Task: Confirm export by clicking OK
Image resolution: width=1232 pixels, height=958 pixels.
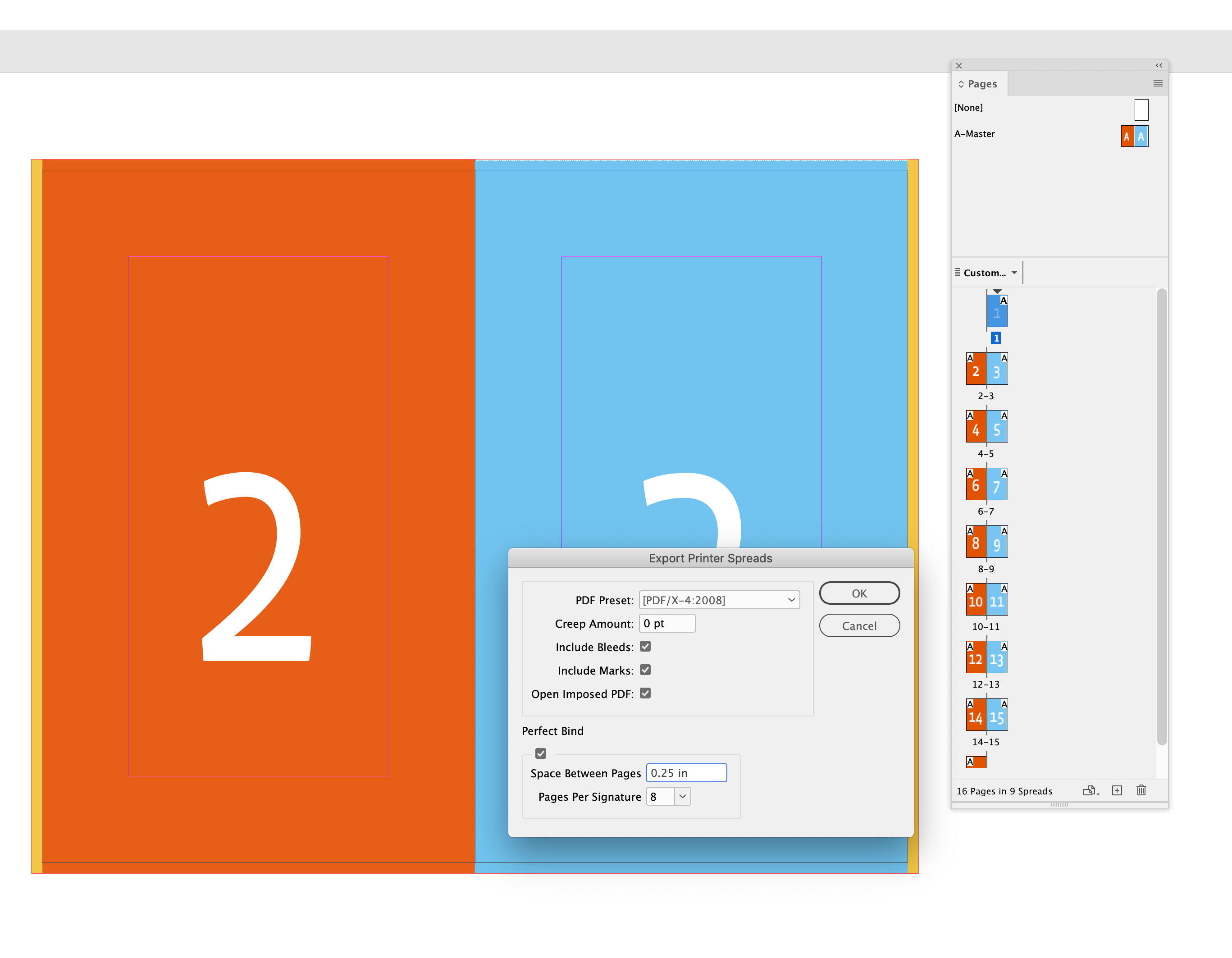Action: [x=859, y=593]
